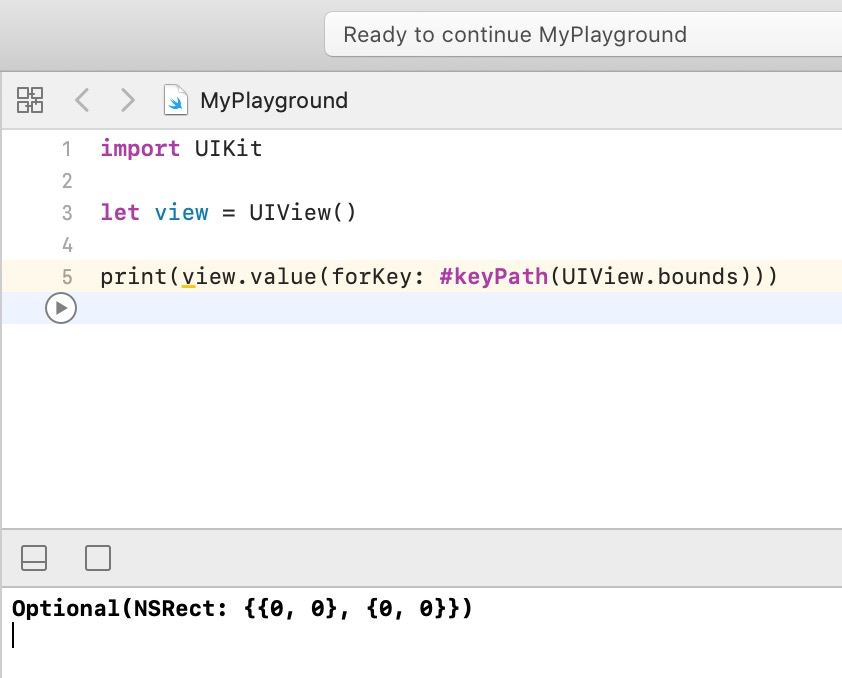Click 'UIView()' on line 3

coord(302,213)
